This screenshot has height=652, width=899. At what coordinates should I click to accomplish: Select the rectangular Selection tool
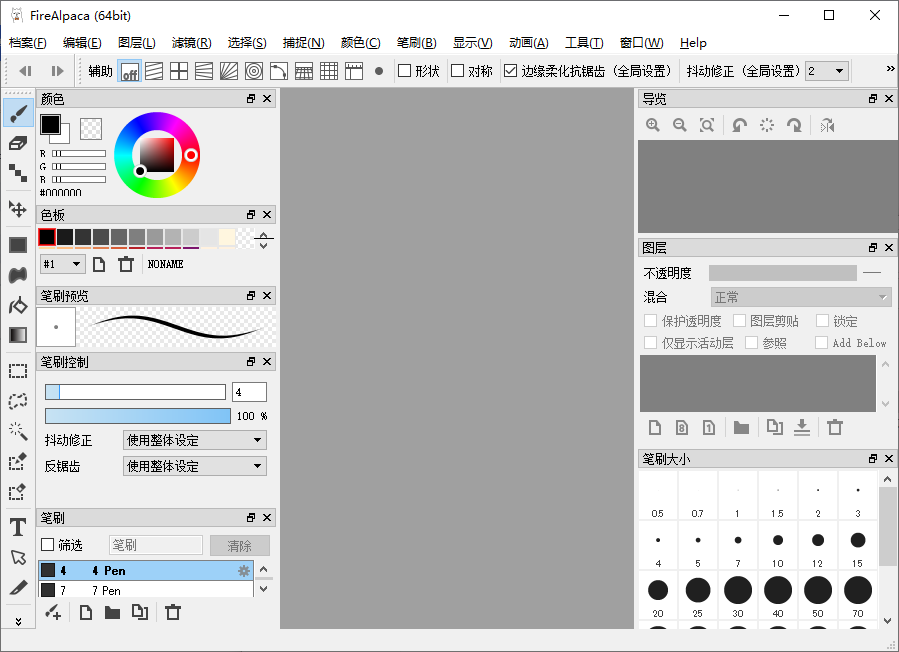[18, 371]
